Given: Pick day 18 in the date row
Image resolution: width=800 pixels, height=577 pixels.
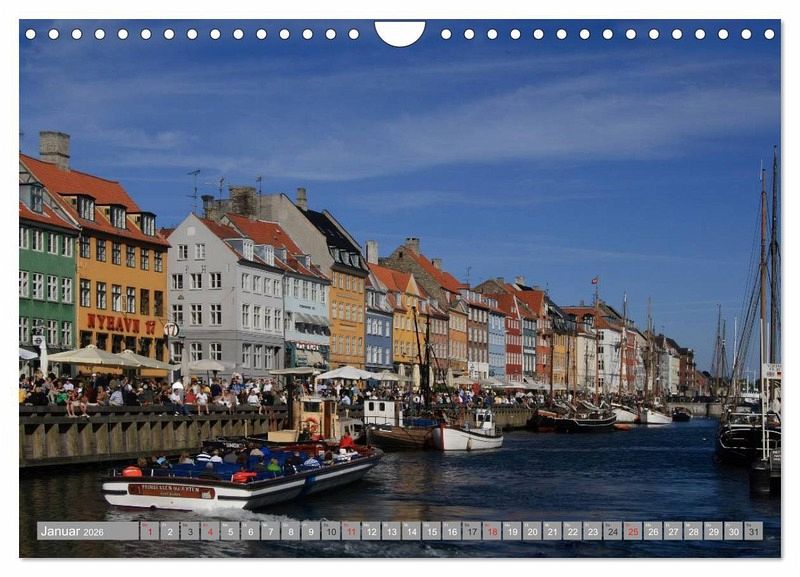Looking at the screenshot, I should coord(492,531).
